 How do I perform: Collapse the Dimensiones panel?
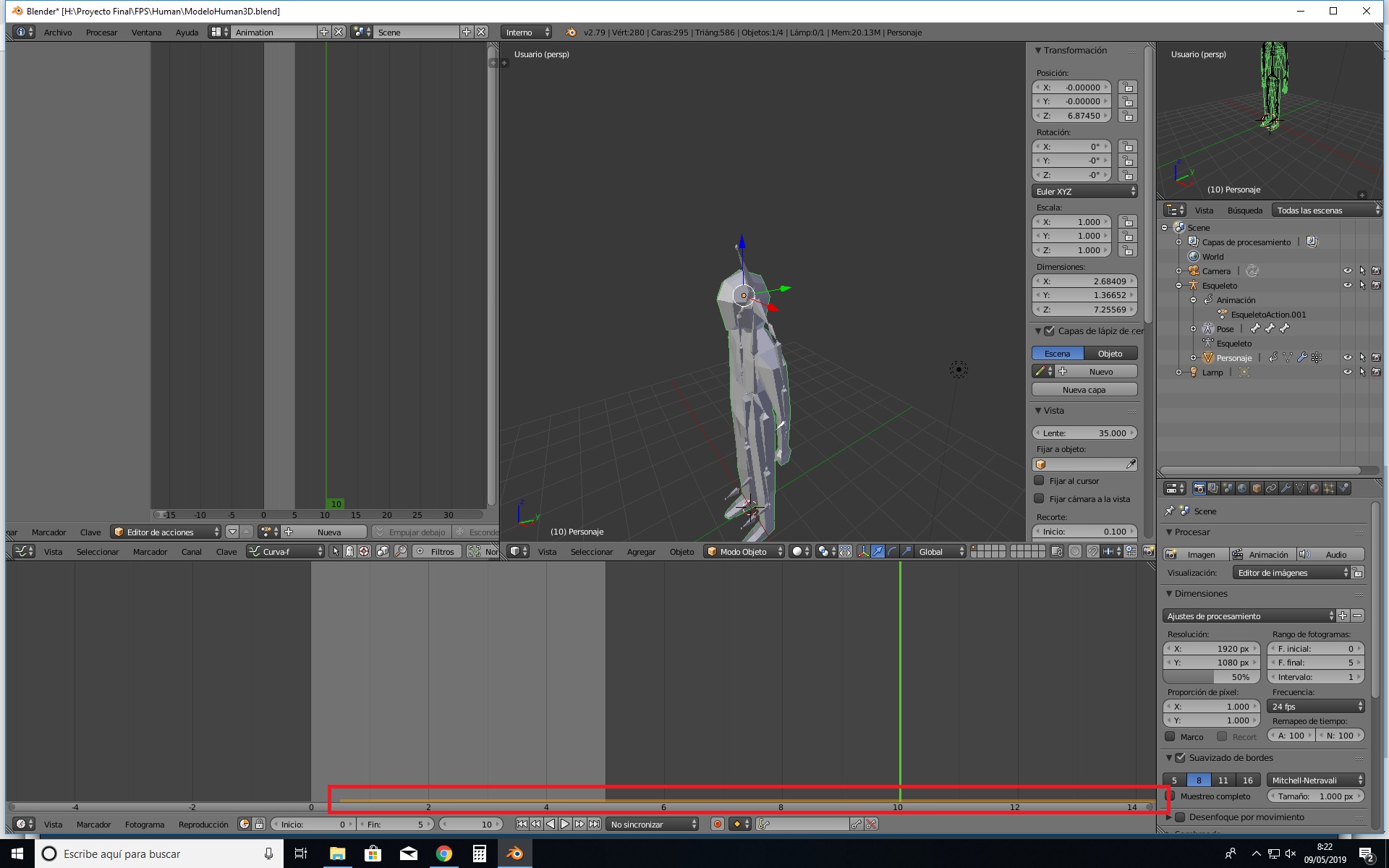[x=1169, y=594]
